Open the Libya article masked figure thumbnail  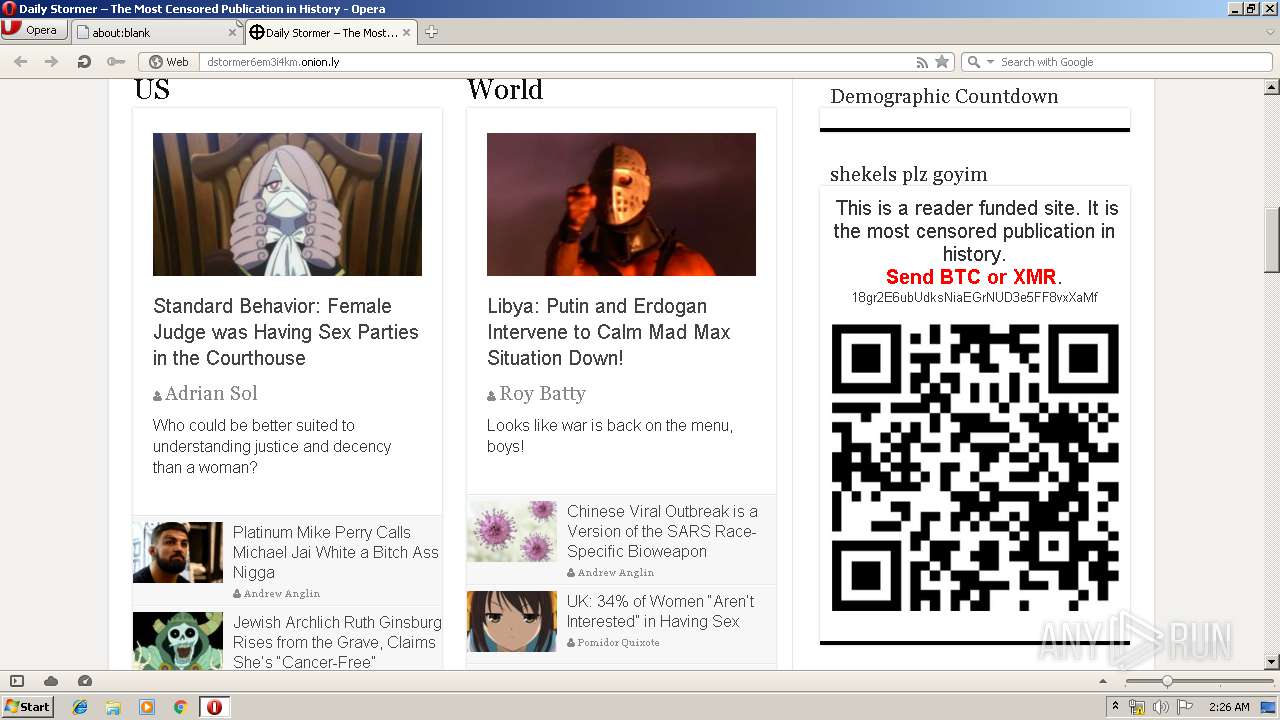[x=621, y=204]
